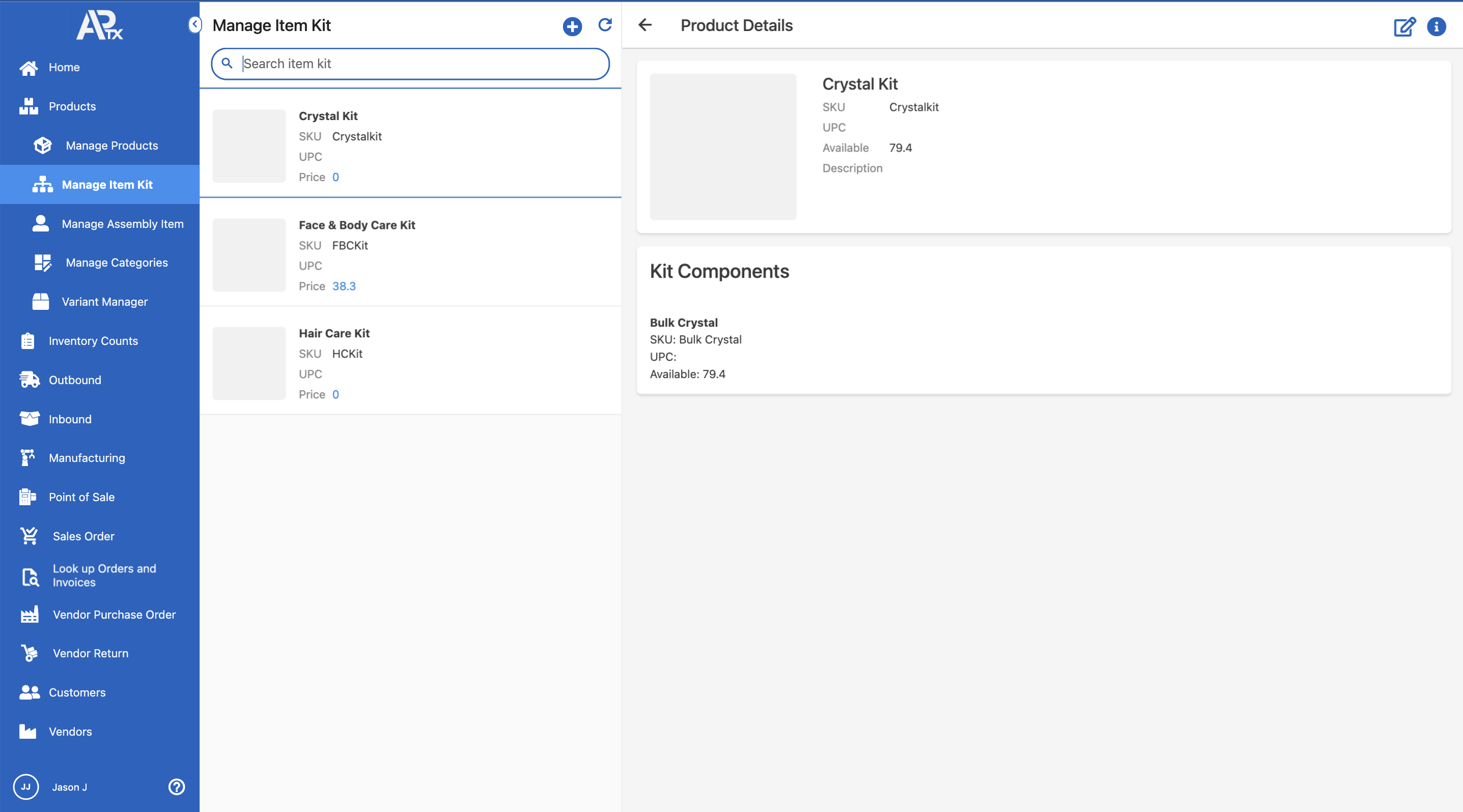Open the help question mark icon
Viewport: 1463px width, 812px height.
pyautogui.click(x=177, y=787)
